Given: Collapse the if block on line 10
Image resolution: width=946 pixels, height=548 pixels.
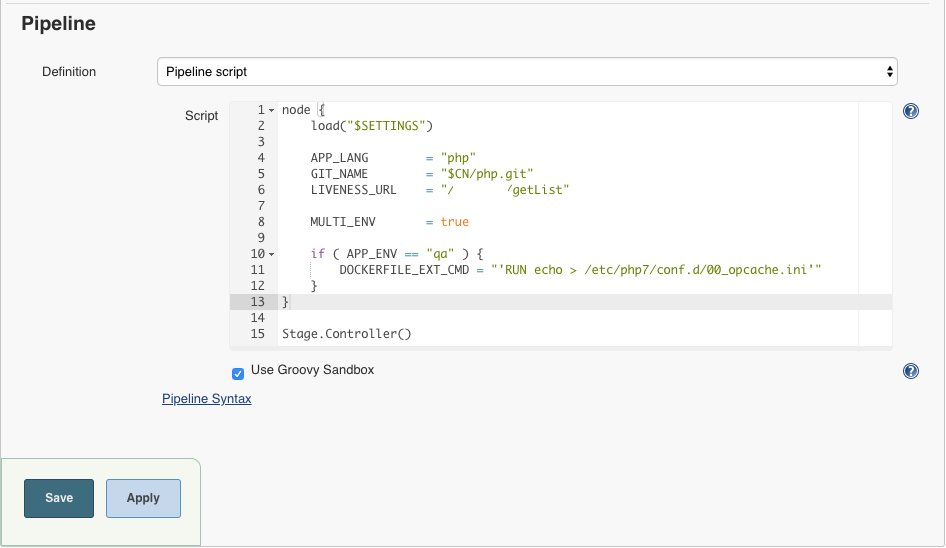Looking at the screenshot, I should pos(271,254).
